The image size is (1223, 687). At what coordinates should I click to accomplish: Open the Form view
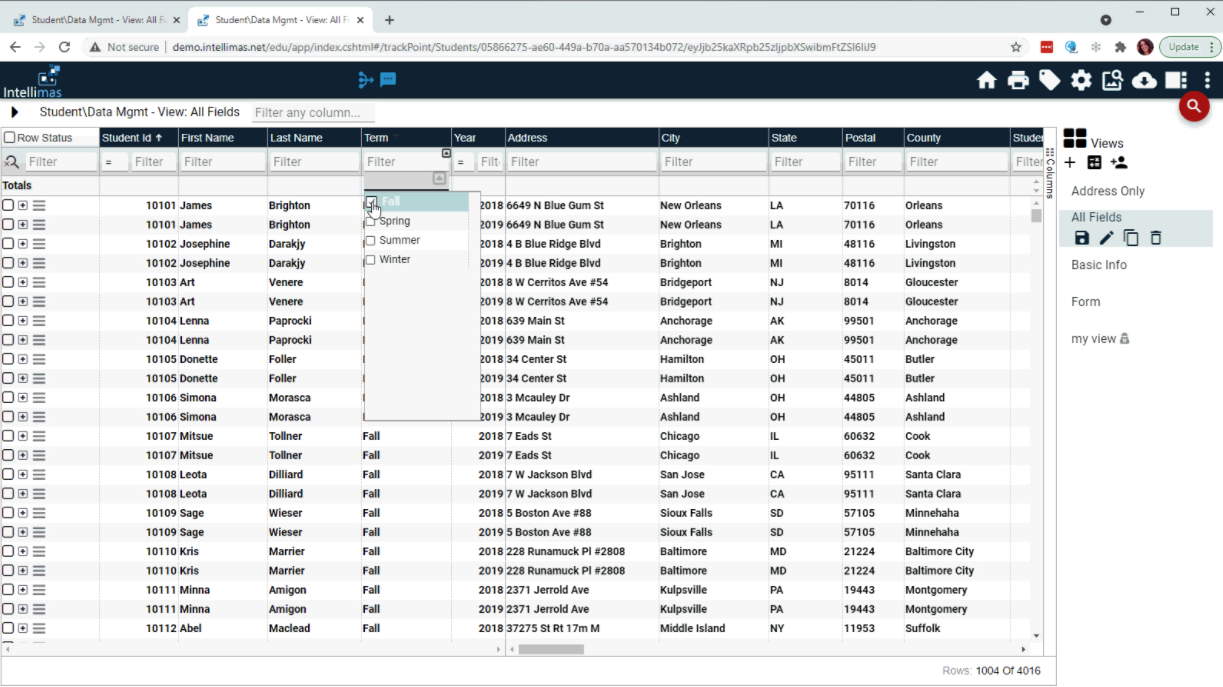click(1086, 302)
